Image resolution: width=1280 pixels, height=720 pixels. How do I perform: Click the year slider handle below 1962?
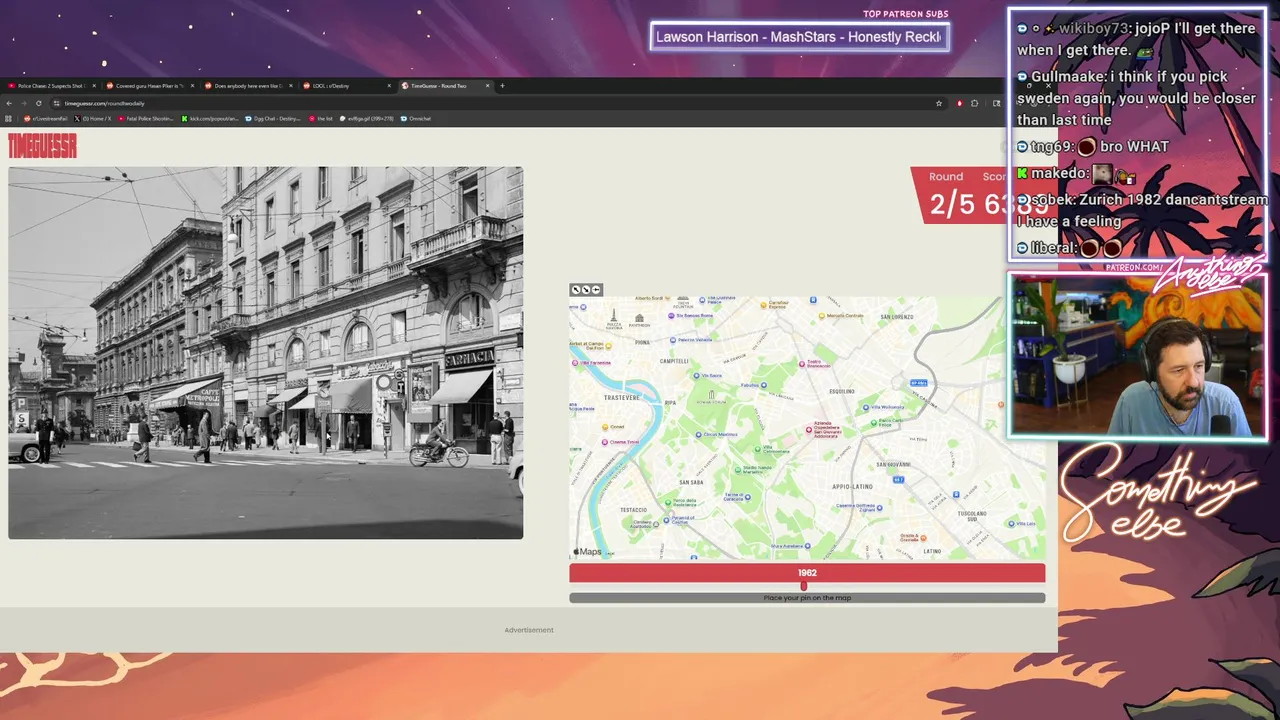tap(803, 586)
